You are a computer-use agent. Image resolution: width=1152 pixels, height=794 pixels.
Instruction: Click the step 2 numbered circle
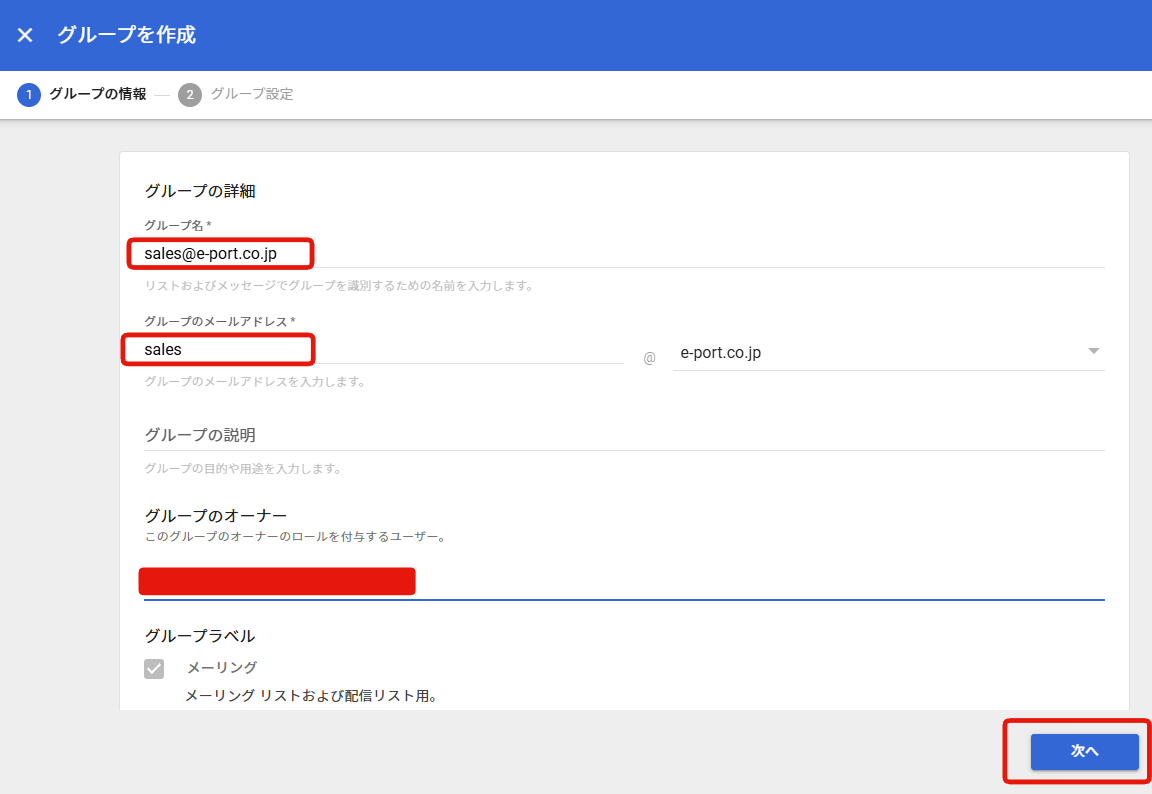[x=190, y=95]
